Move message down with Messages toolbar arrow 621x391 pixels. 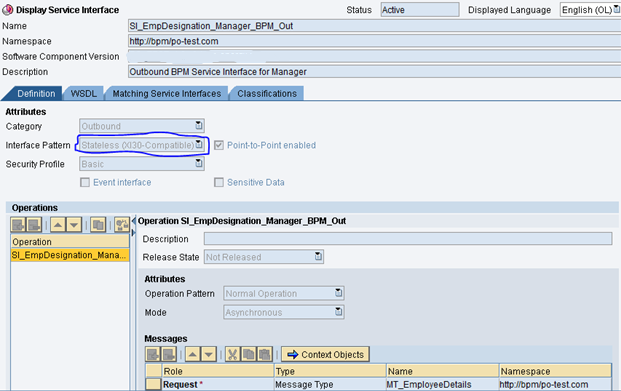point(209,354)
